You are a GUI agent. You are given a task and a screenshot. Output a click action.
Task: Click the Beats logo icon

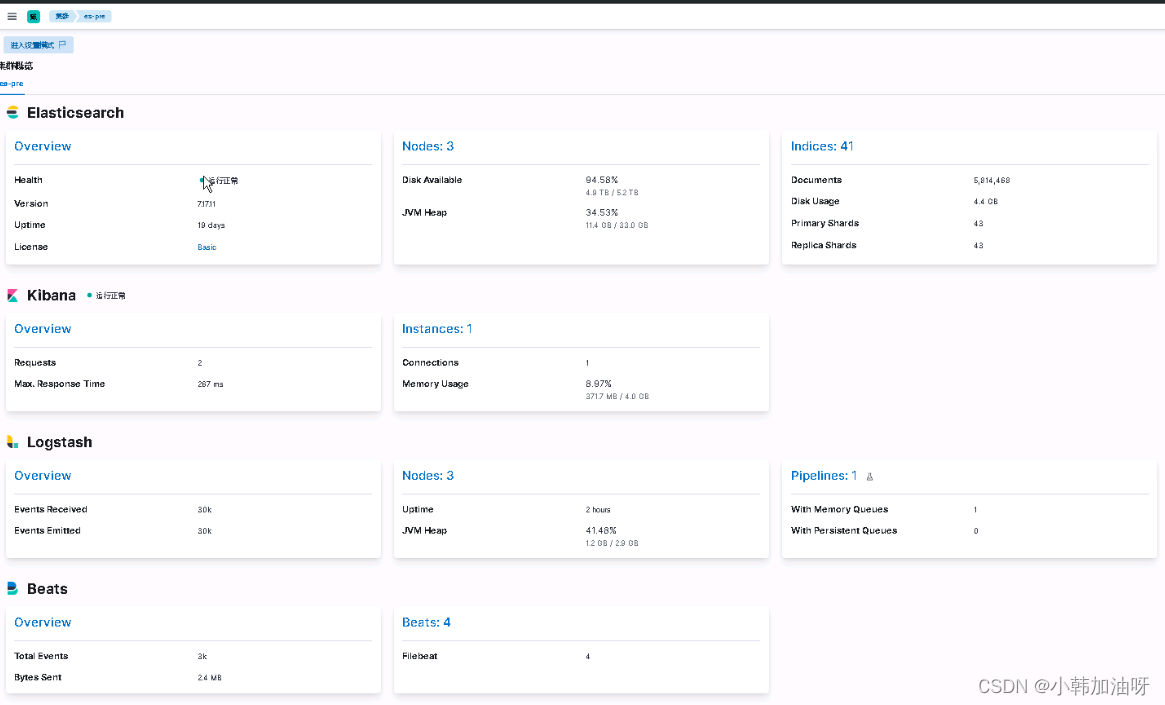pos(13,588)
